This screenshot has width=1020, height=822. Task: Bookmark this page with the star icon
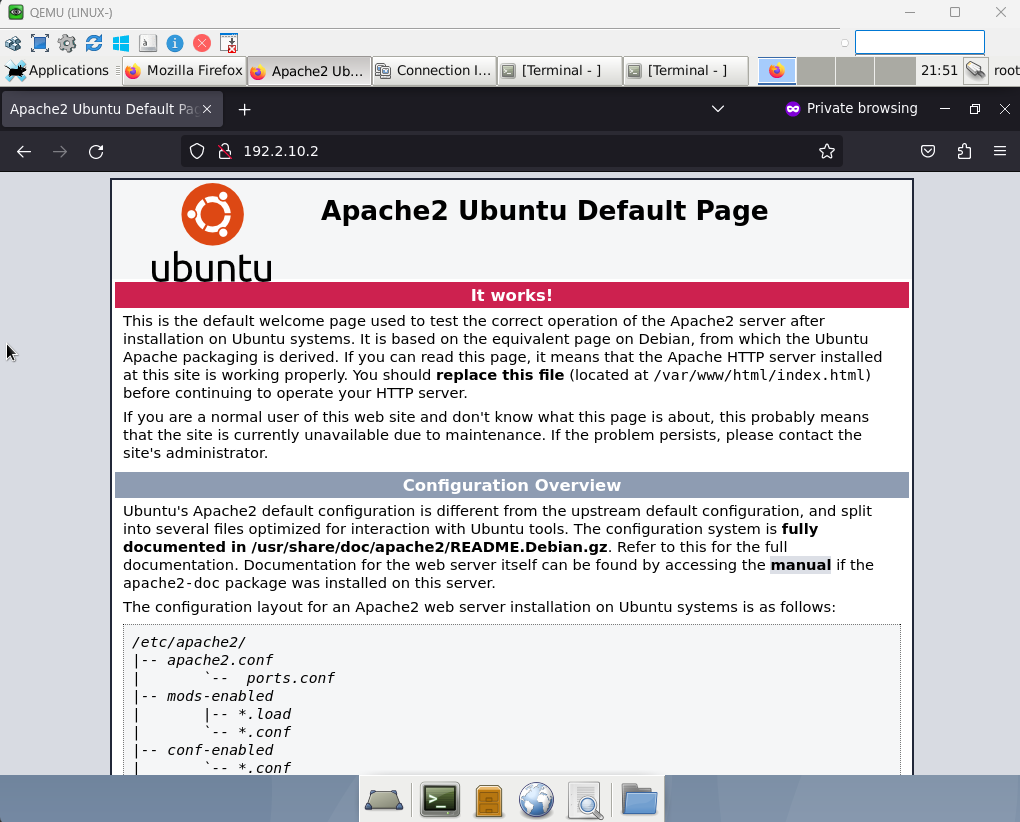coord(827,152)
